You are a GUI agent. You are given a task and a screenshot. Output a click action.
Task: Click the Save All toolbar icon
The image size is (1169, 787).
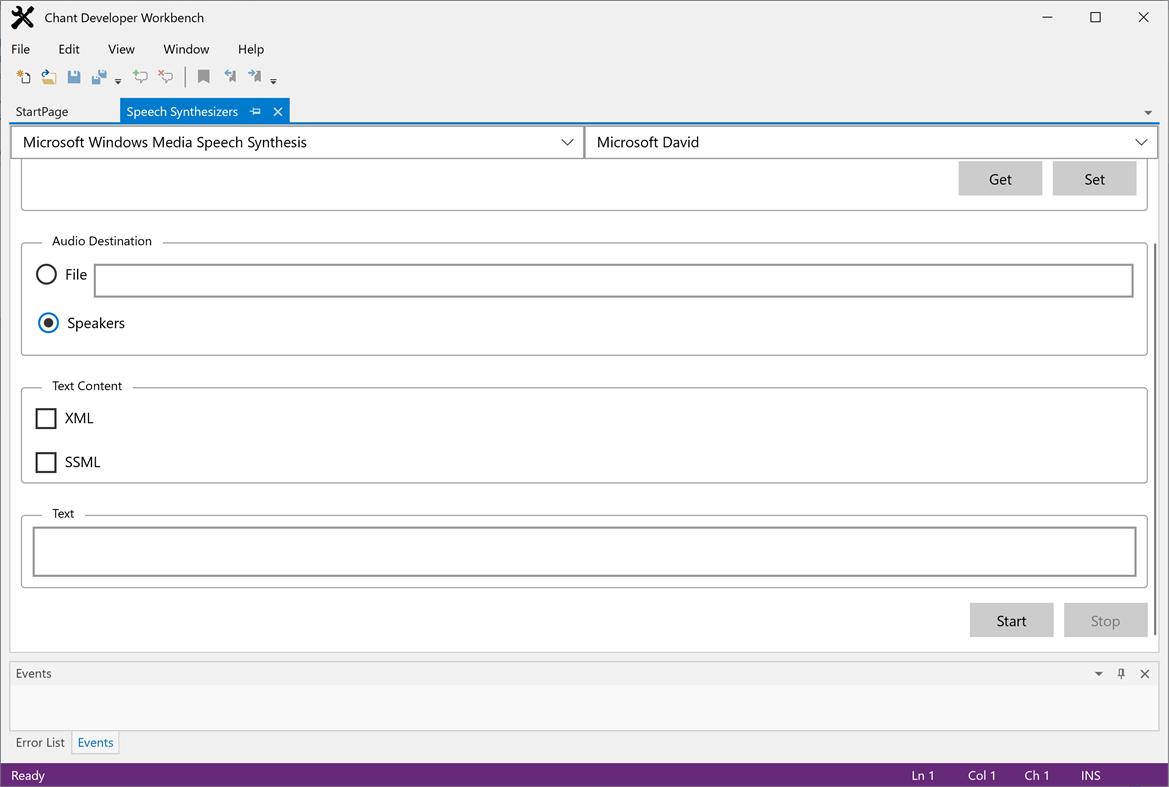click(98, 77)
